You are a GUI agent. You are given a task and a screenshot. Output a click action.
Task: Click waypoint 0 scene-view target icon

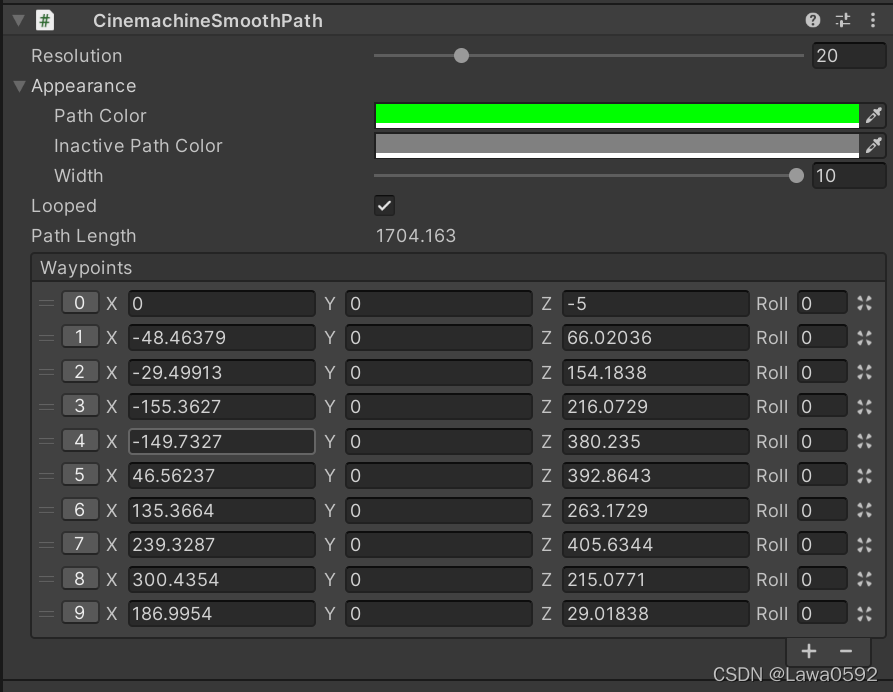pyautogui.click(x=865, y=304)
